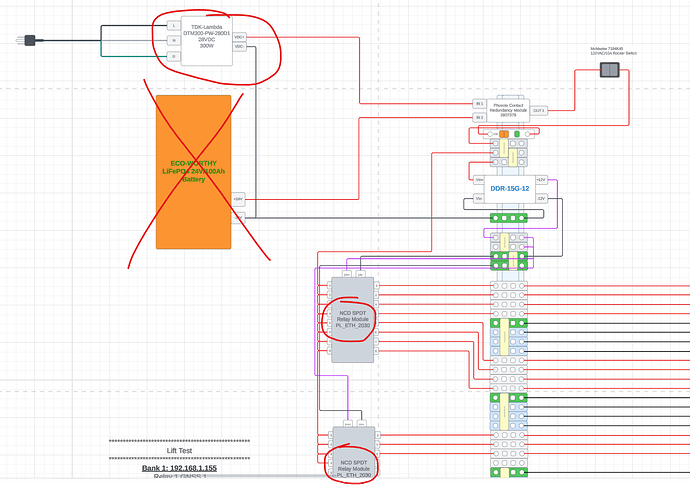Click the IN 2 port of the redundancy module
Image resolution: width=690 pixels, height=485 pixels.
pyautogui.click(x=479, y=118)
